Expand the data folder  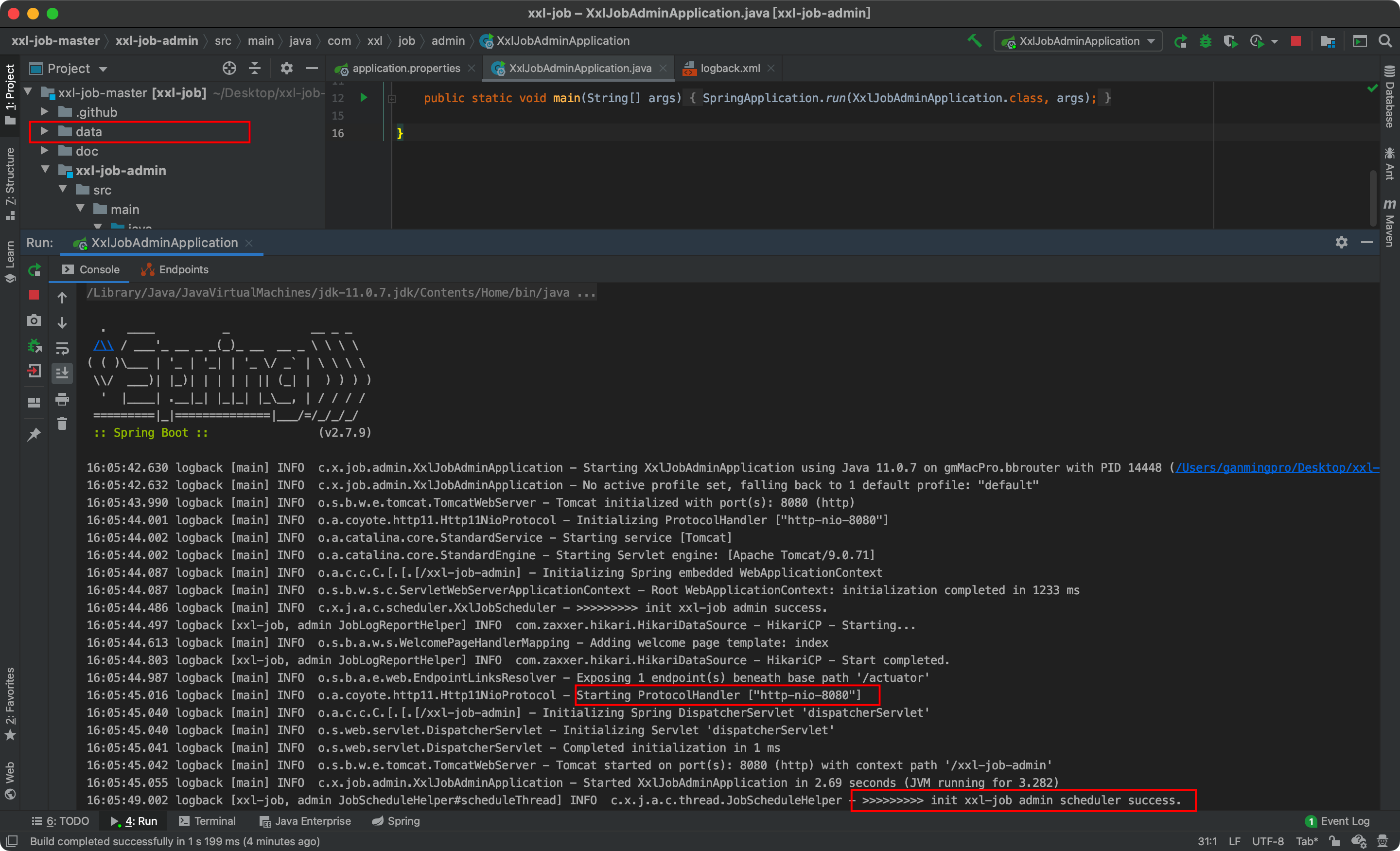coord(45,131)
